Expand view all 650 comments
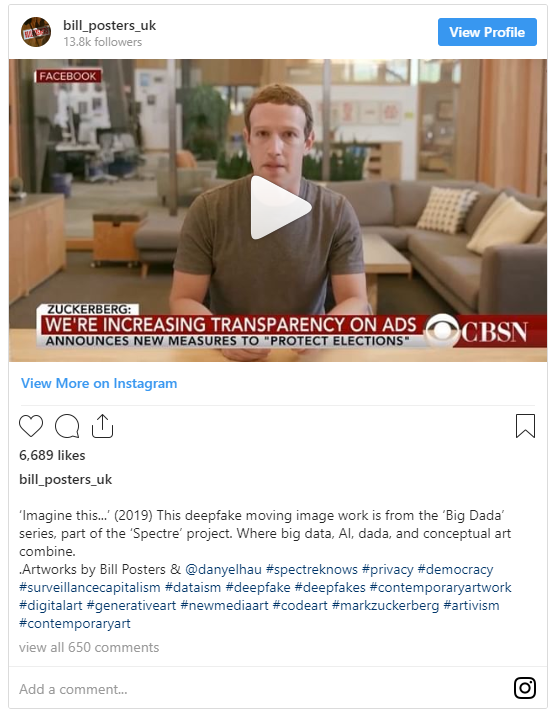The image size is (560, 719). click(x=89, y=647)
